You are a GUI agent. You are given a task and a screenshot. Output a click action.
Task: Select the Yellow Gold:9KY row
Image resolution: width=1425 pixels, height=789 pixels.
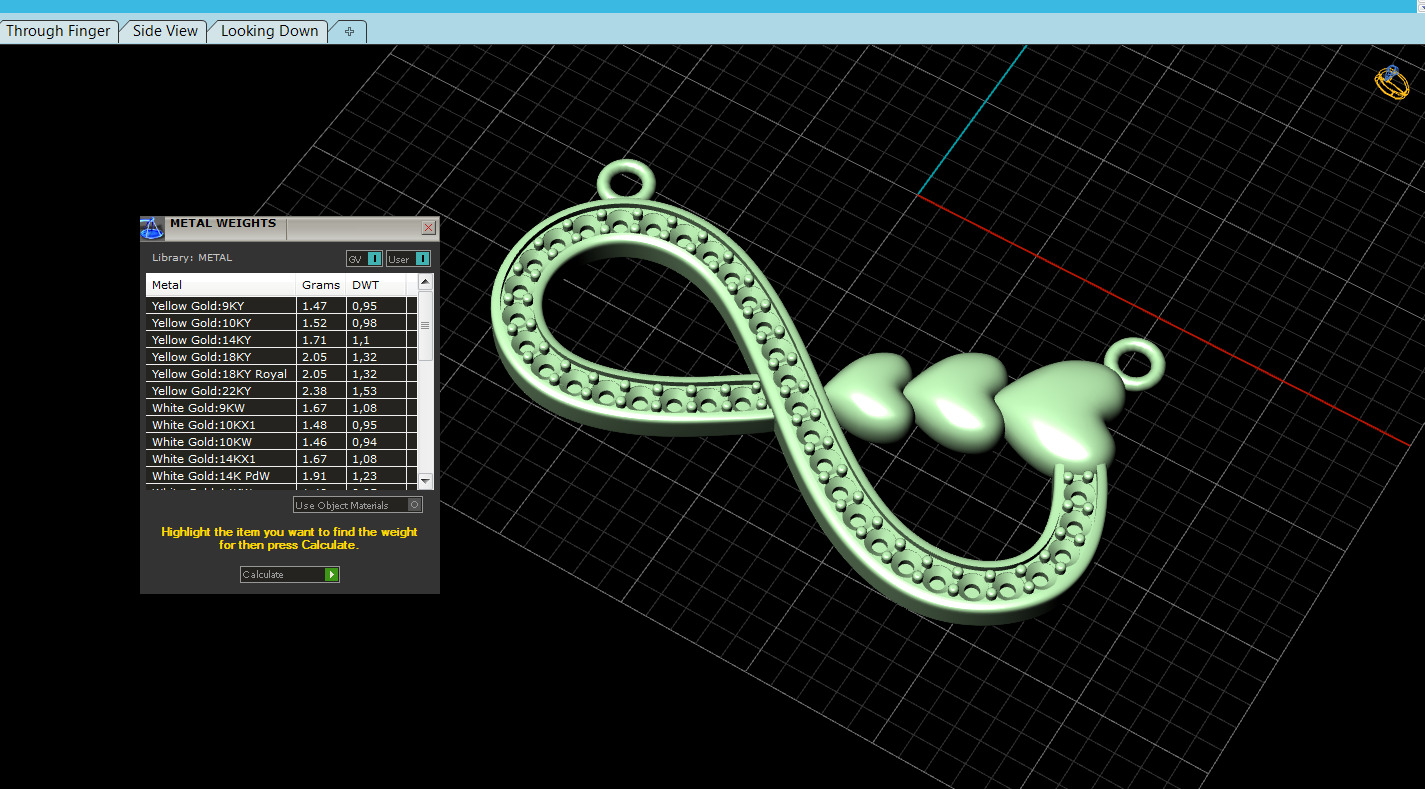(x=282, y=306)
